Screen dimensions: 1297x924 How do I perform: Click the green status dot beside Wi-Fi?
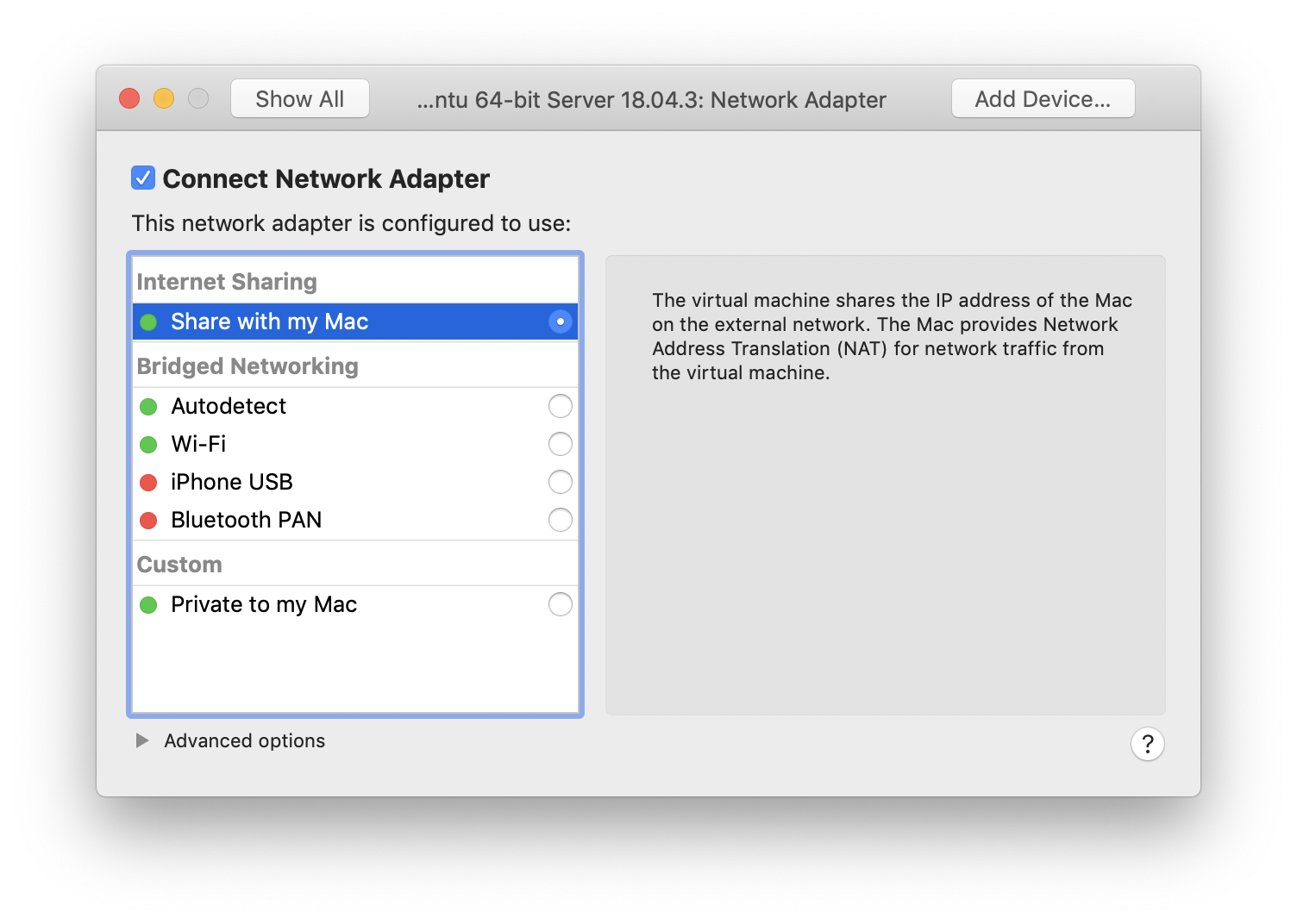148,445
